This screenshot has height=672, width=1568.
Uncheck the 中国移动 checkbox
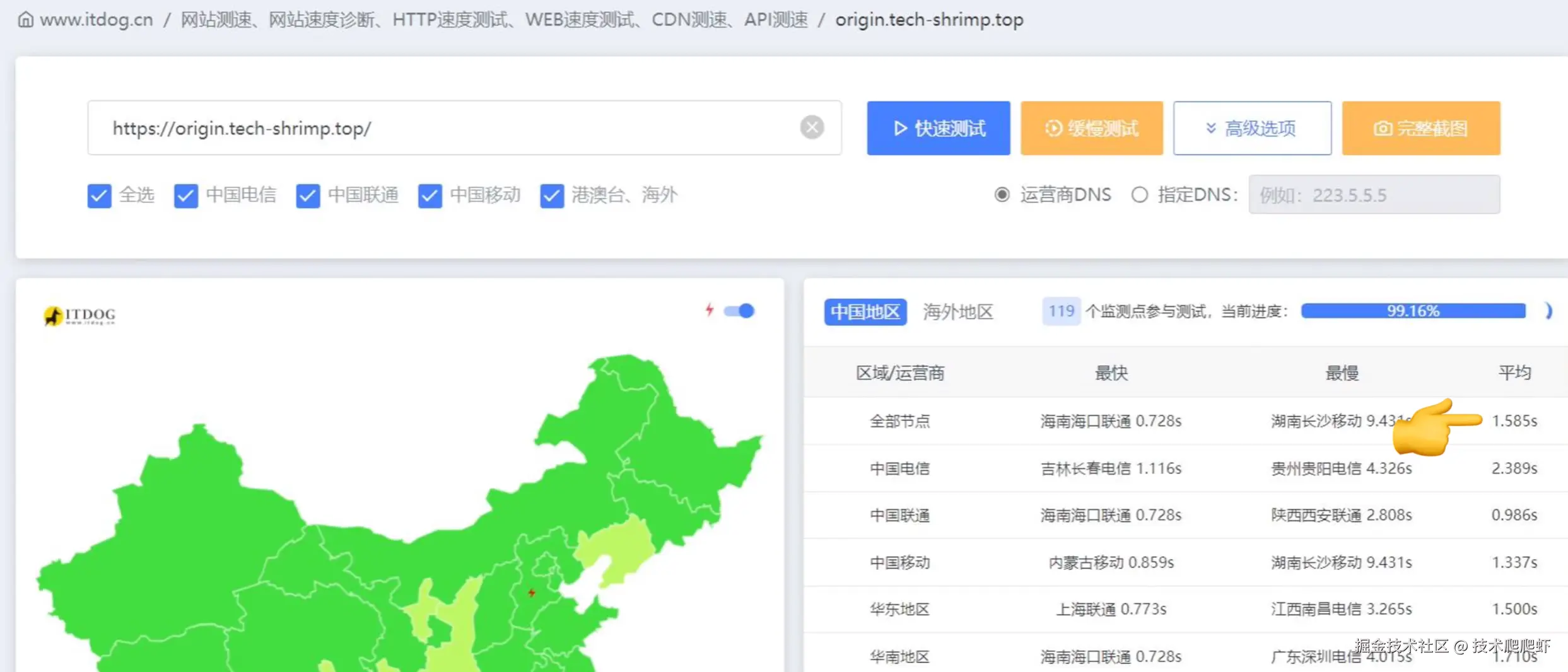point(430,195)
